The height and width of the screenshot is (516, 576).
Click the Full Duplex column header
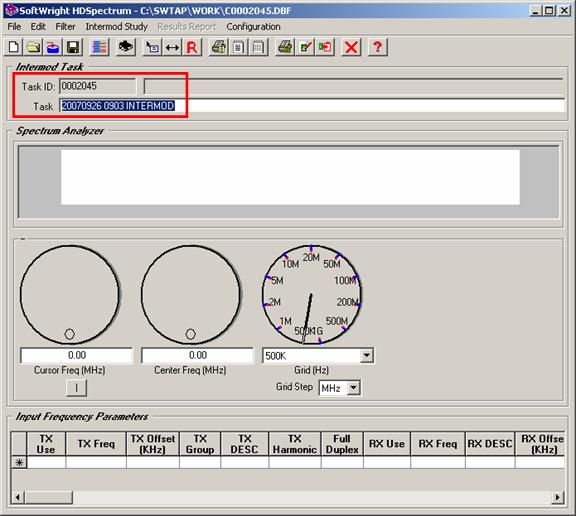pyautogui.click(x=342, y=444)
